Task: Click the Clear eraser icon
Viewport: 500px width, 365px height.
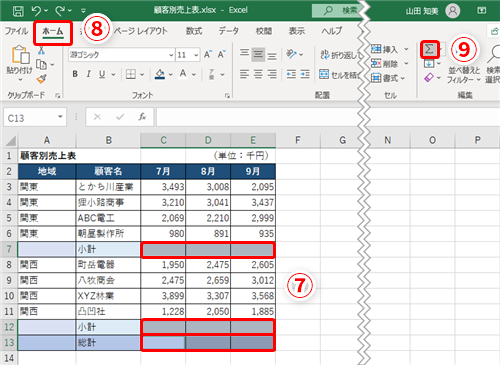Action: click(x=429, y=78)
